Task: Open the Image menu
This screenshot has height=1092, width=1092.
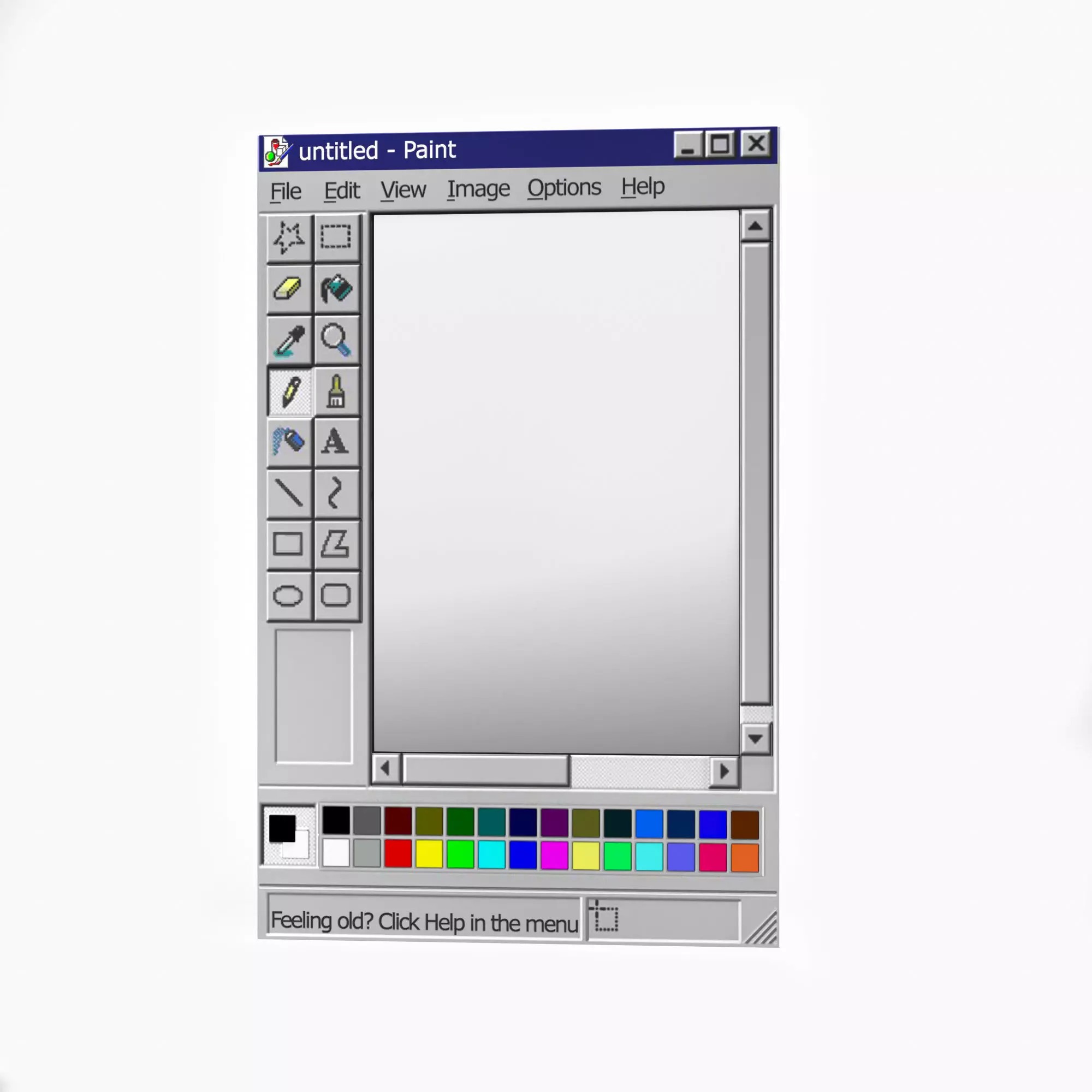Action: 478,189
